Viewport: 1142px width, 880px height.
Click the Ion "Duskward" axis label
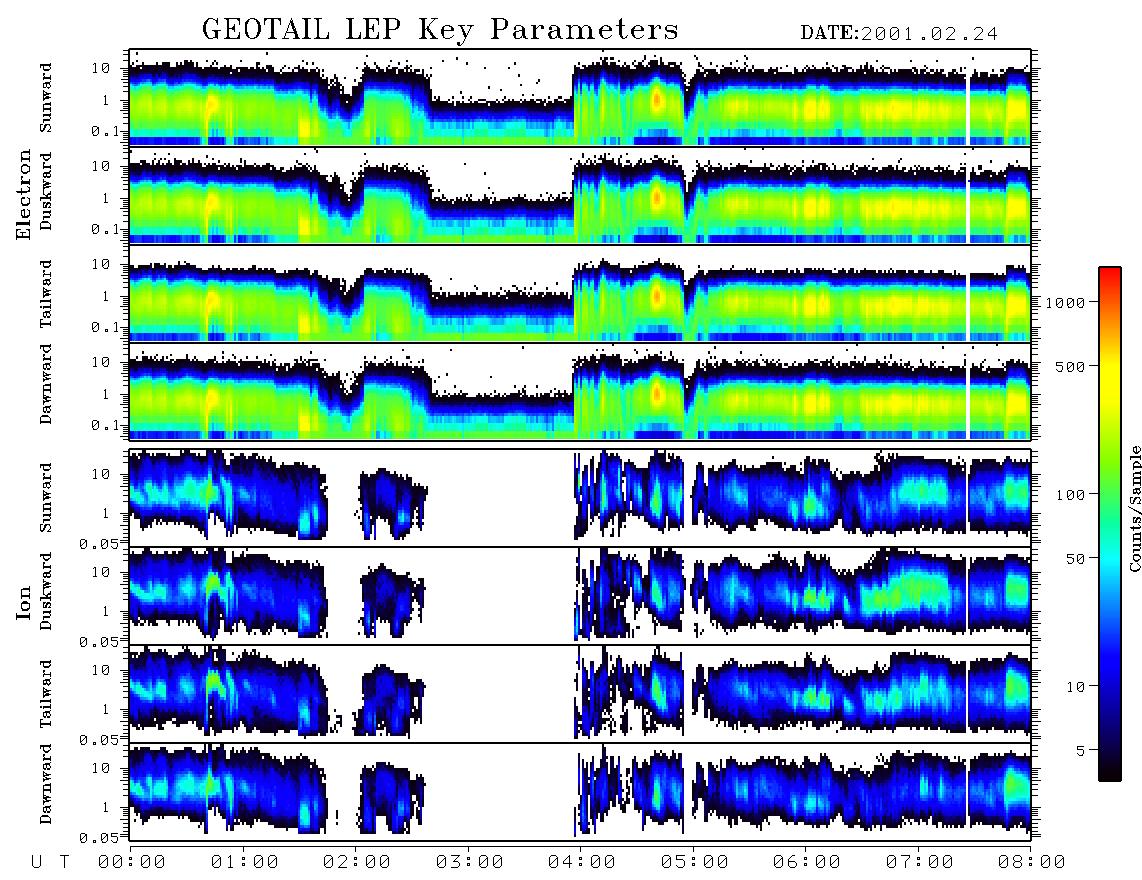46,592
